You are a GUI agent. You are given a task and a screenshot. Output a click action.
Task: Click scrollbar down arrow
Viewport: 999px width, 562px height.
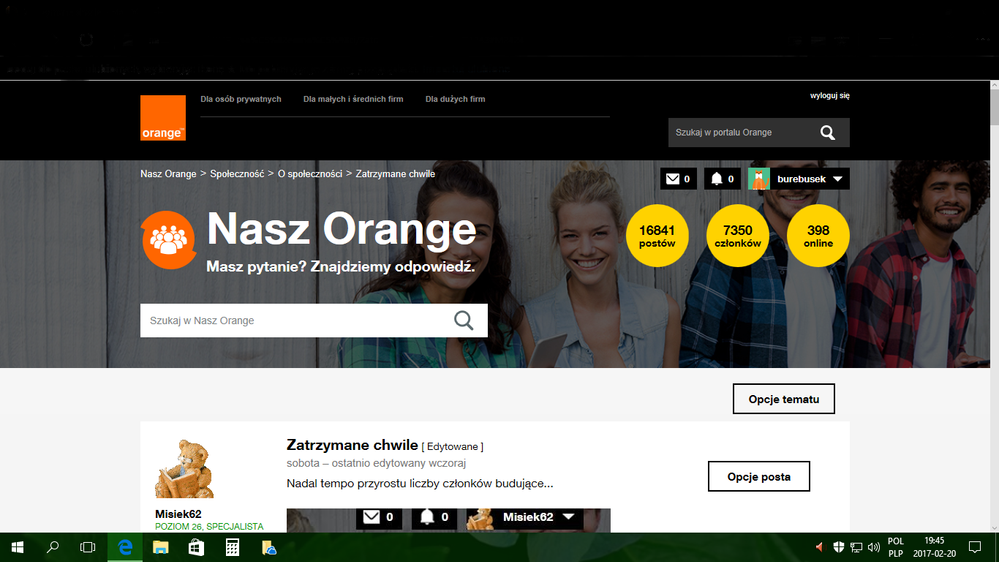click(x=994, y=528)
